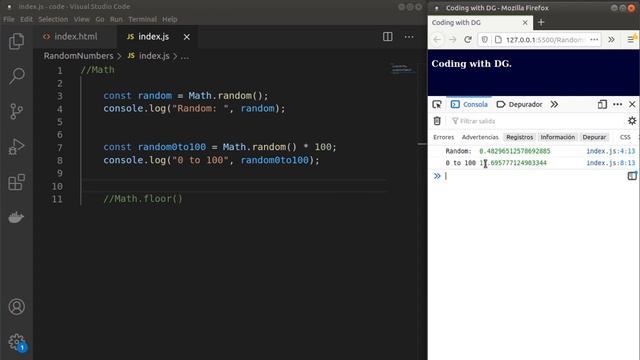This screenshot has width=640, height=360.
Task: Click the Firefox address bar URL
Action: coord(545,40)
